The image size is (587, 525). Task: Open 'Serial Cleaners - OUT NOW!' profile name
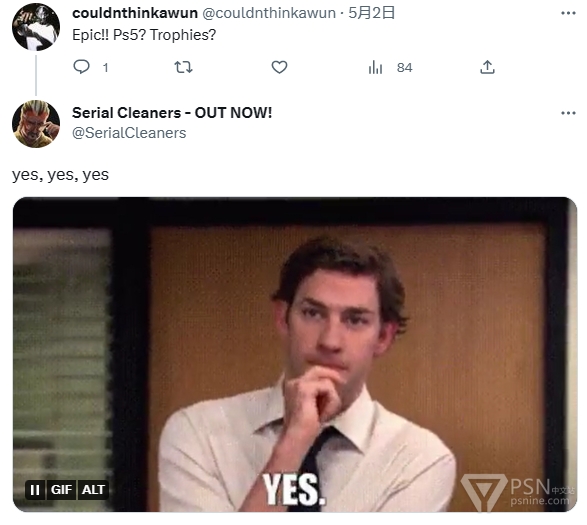click(172, 113)
